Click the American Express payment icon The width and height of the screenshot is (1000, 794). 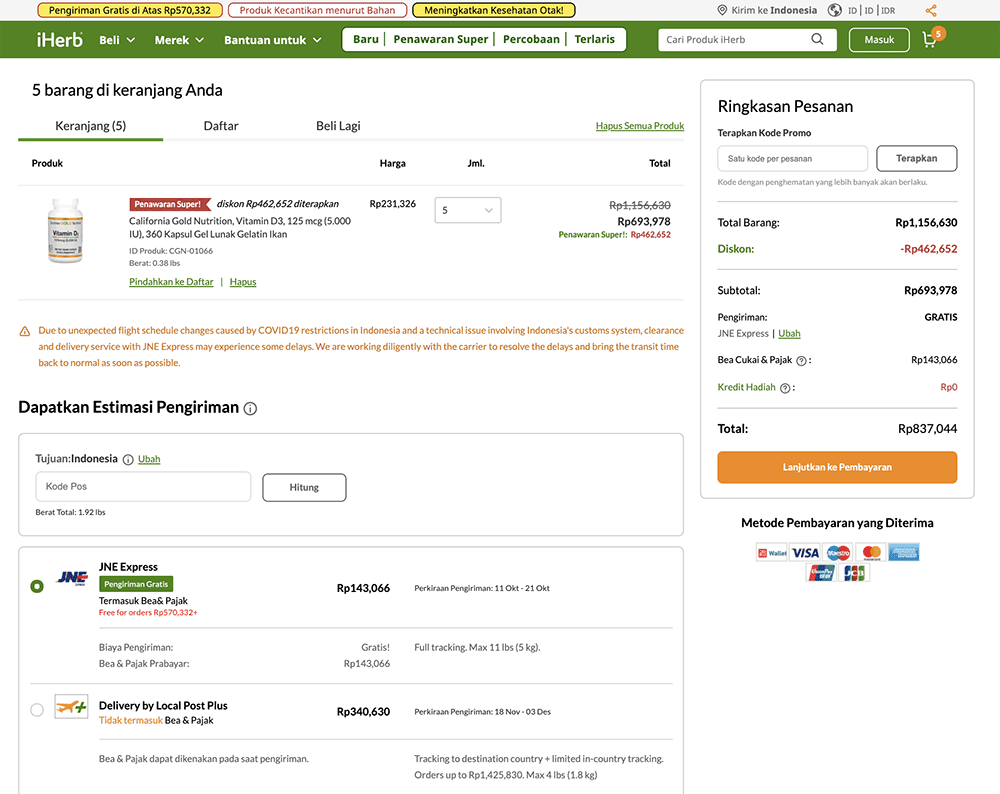[x=904, y=553]
